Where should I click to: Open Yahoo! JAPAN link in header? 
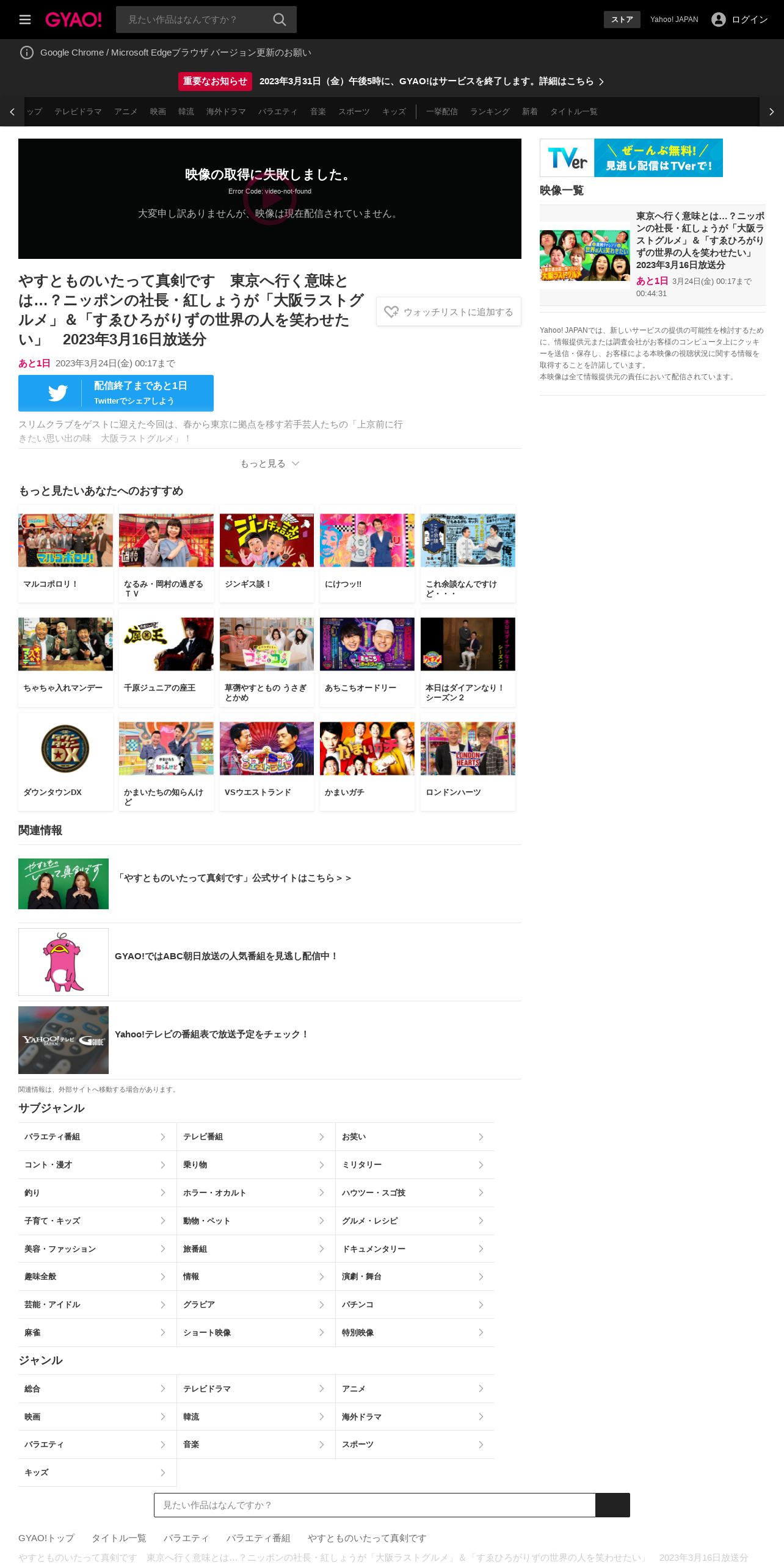pos(674,20)
